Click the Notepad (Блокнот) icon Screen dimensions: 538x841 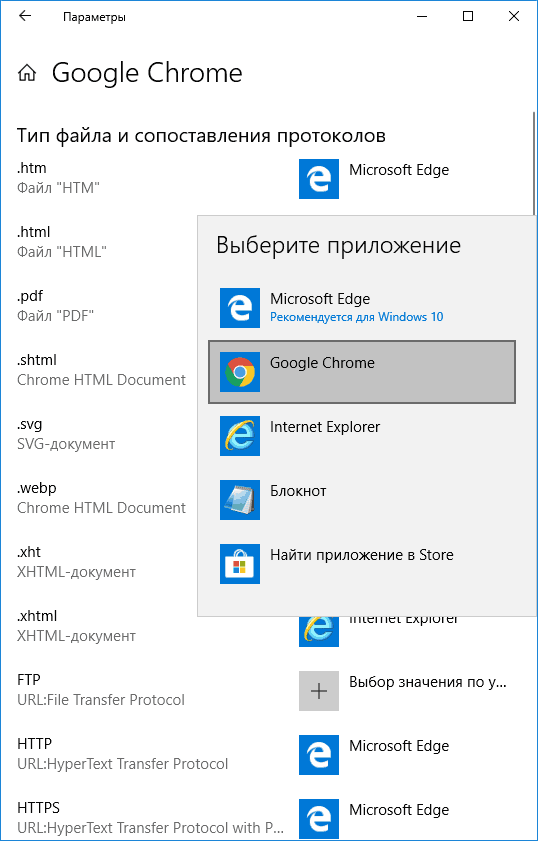pos(240,500)
